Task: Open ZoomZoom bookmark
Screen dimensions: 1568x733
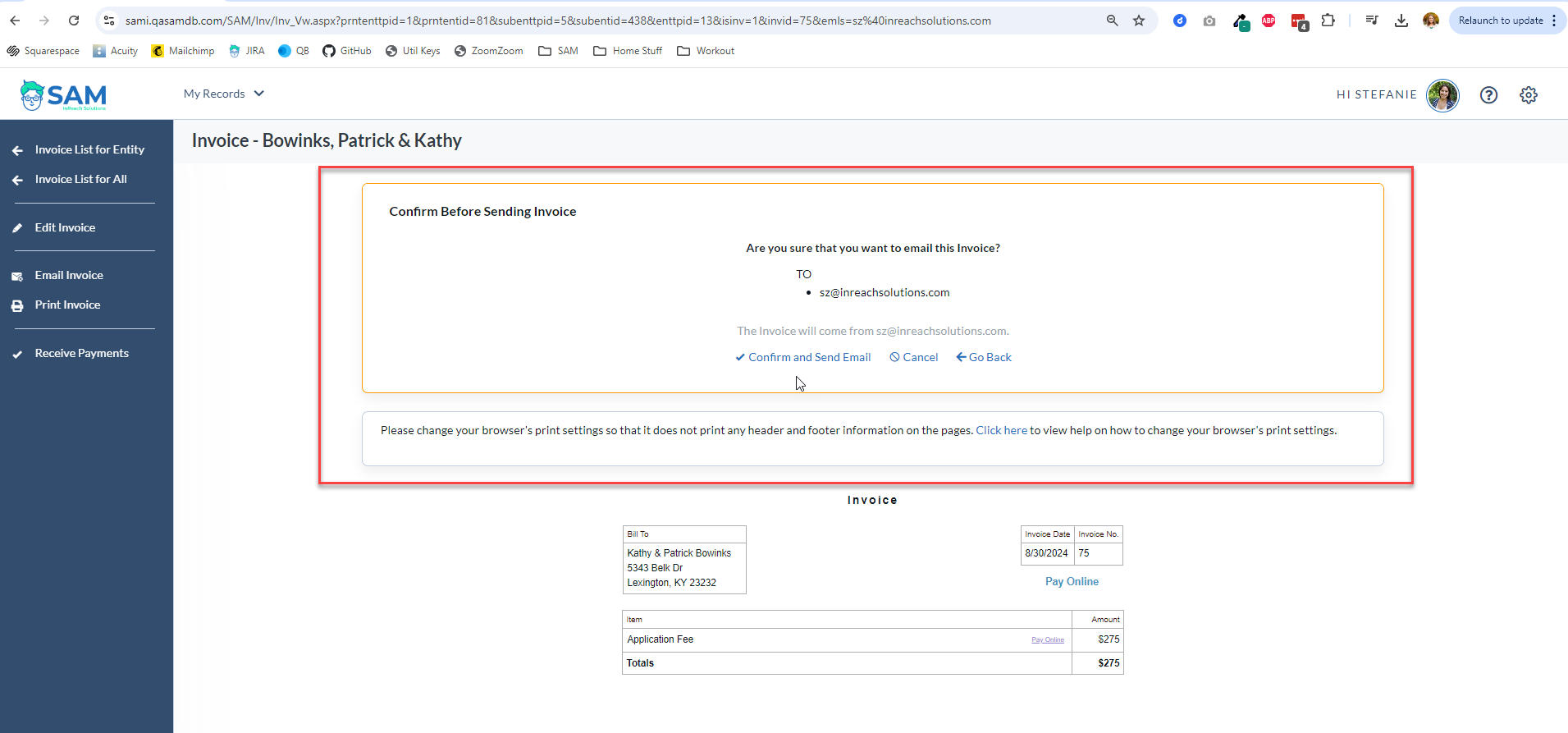Action: click(489, 51)
